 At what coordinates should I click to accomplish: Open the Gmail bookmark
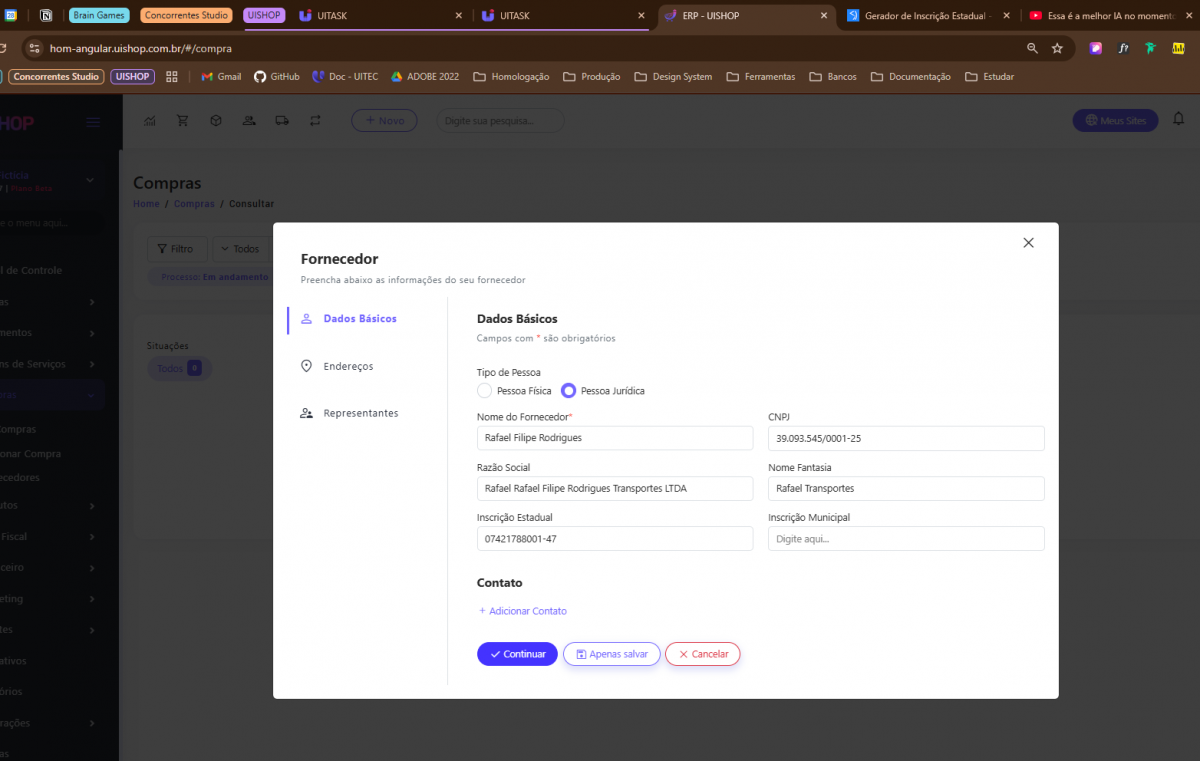click(221, 76)
